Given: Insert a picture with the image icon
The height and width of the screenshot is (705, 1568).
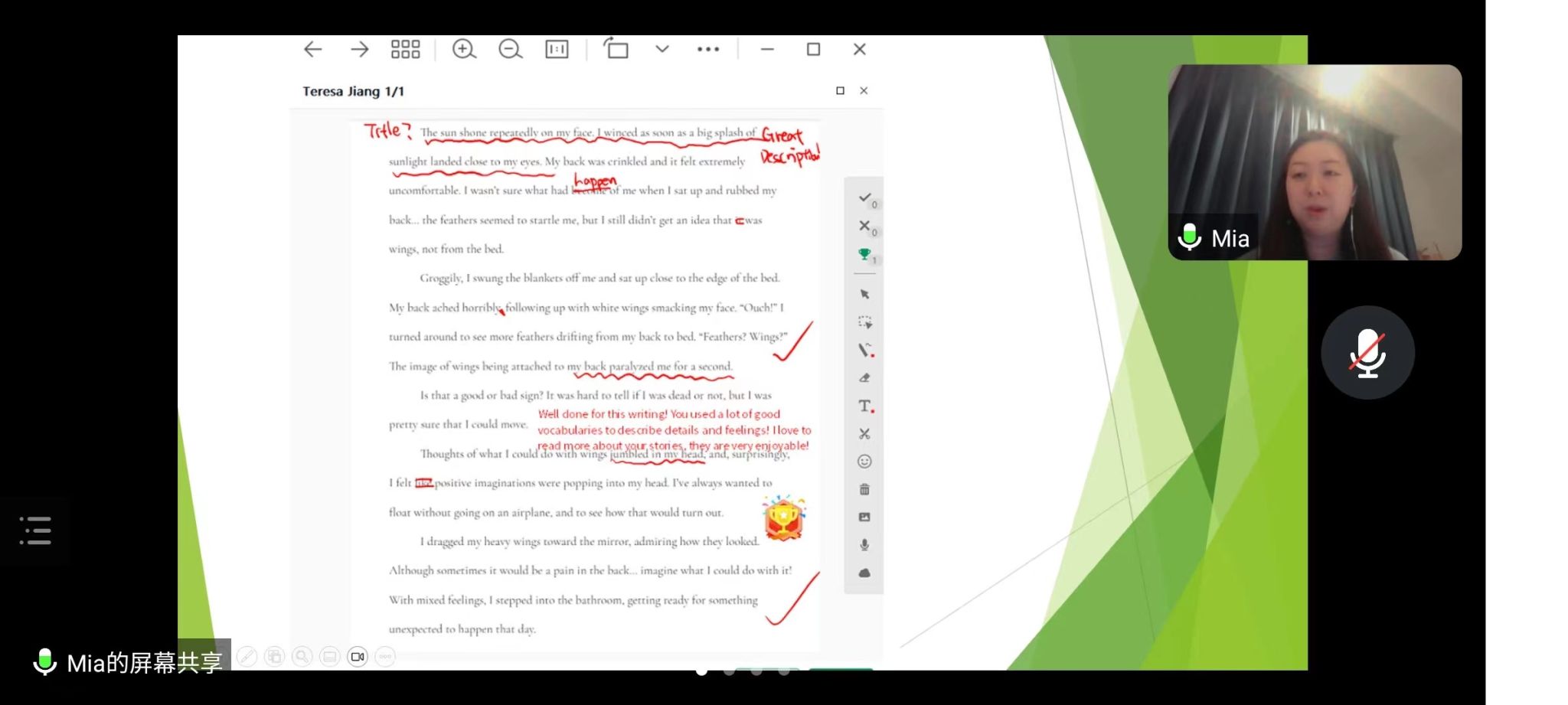Looking at the screenshot, I should 864,517.
